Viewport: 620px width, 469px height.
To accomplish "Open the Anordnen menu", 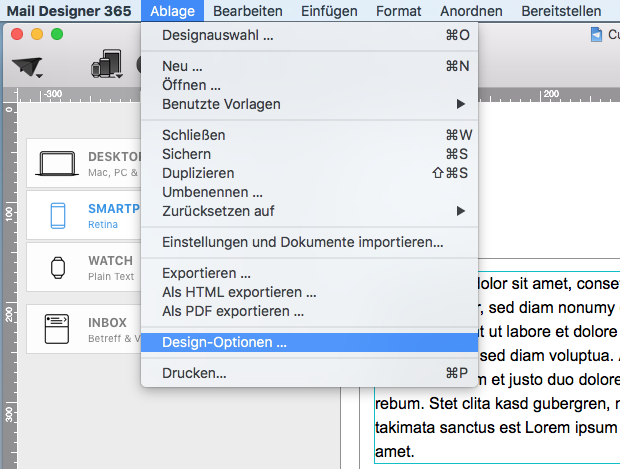I will pos(471,11).
